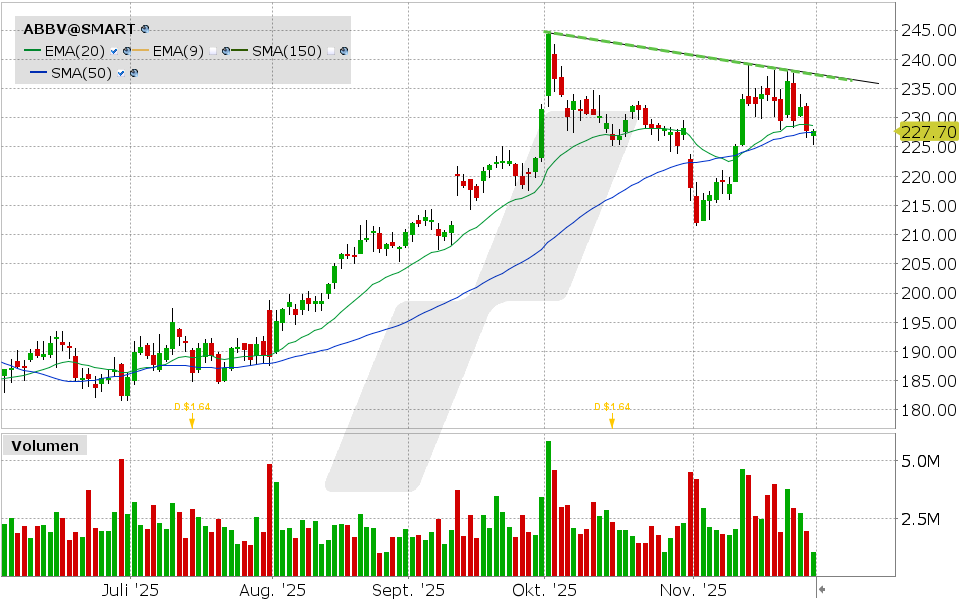Open the SMA(50) indicator settings icon

(x=134, y=71)
